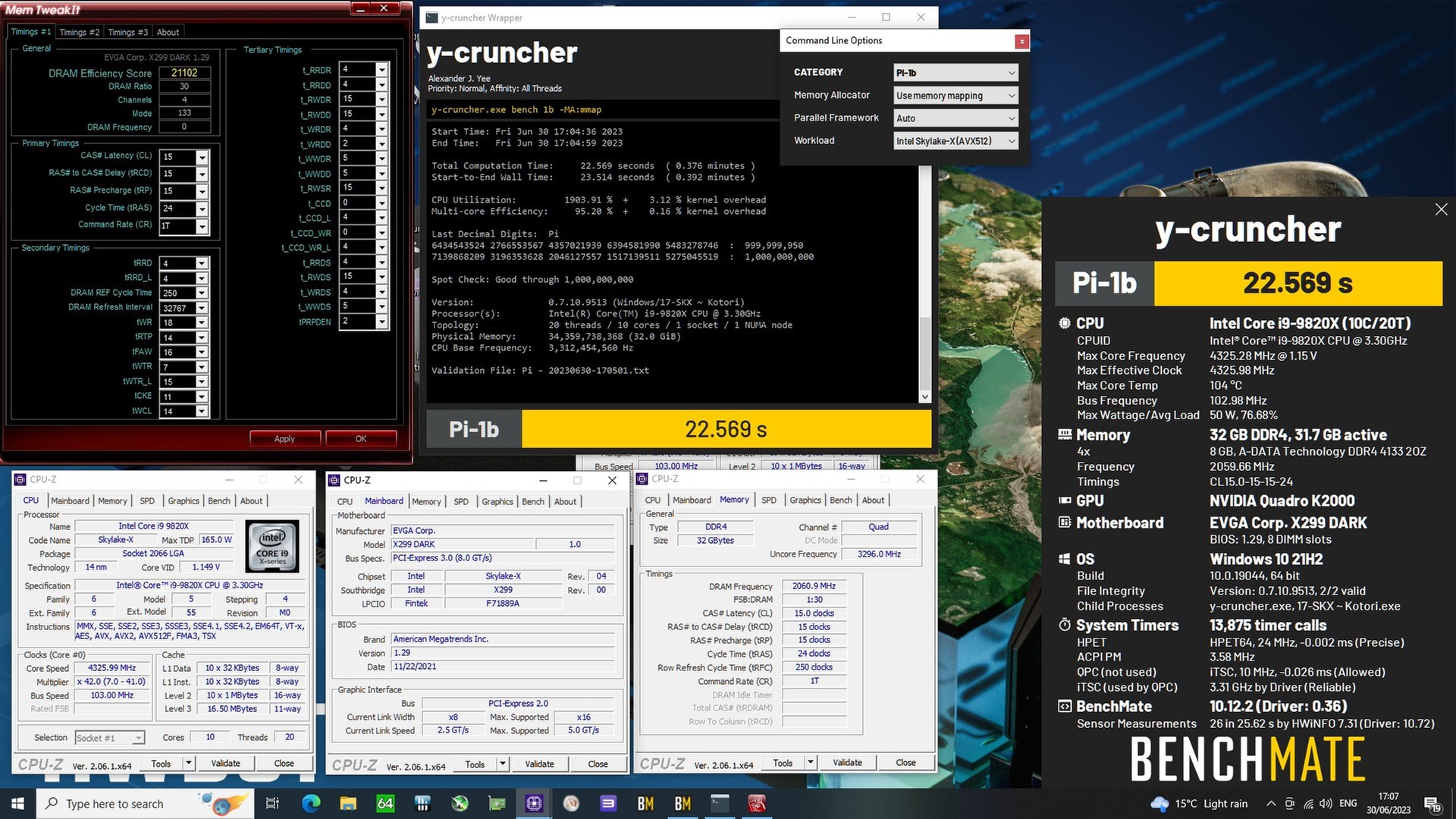Image resolution: width=1456 pixels, height=819 pixels.
Task: Open the red Mem TweakIt taskbar icon
Action: tap(757, 803)
